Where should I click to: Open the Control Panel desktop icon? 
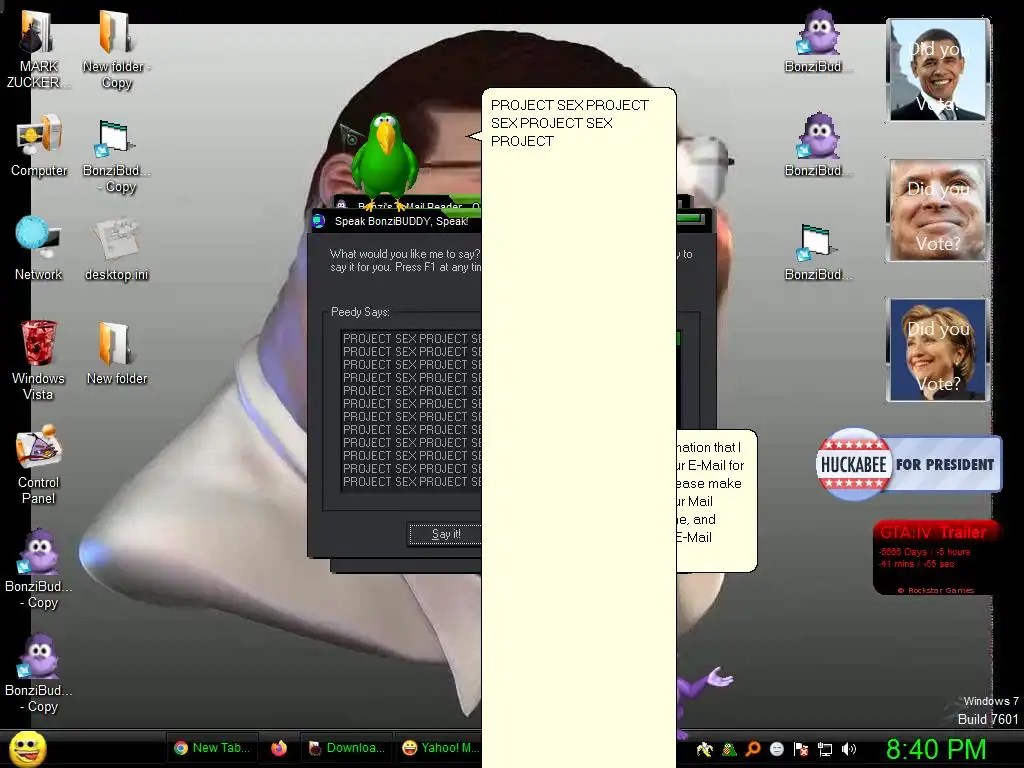click(38, 465)
